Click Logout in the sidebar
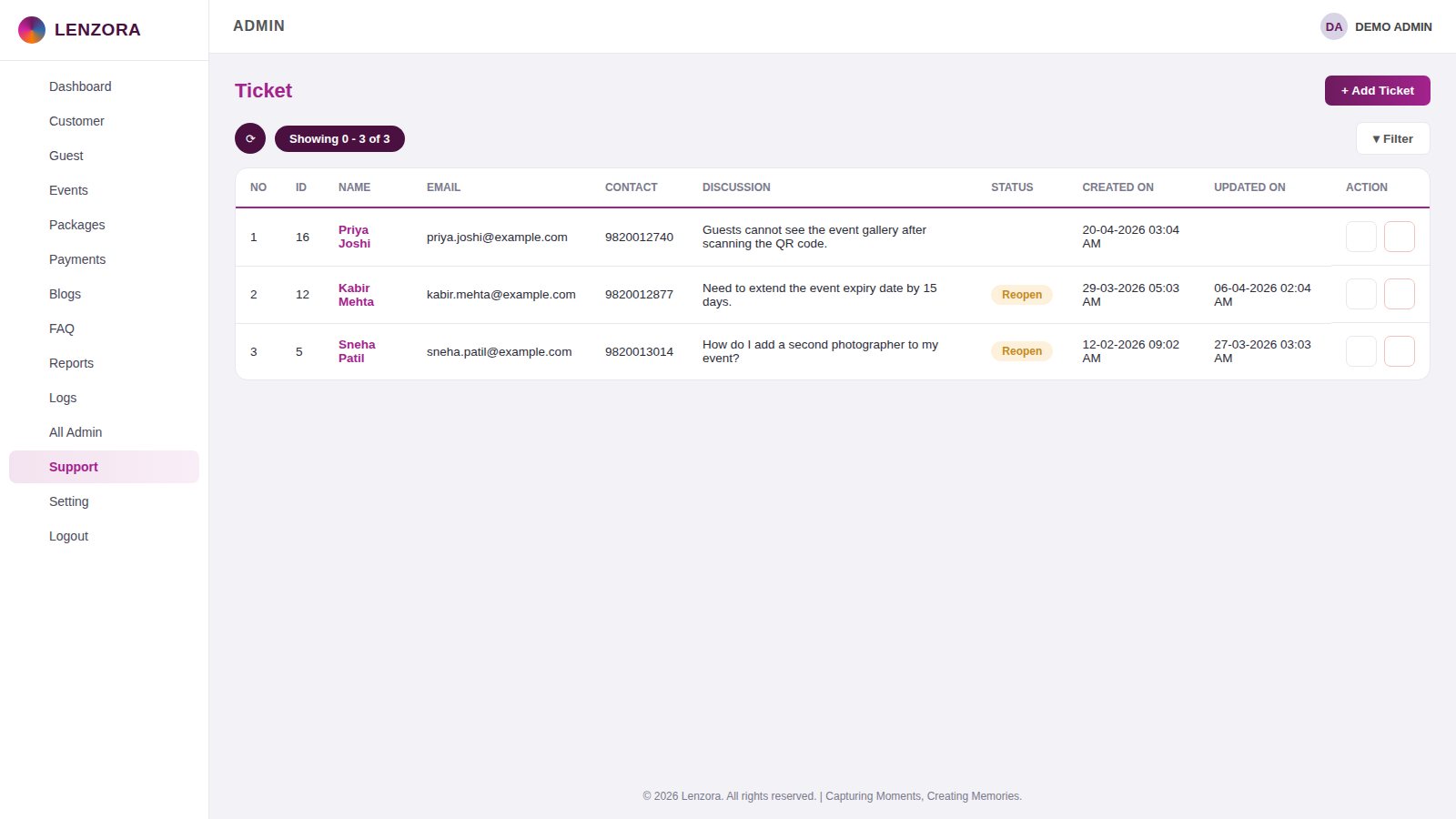 (x=104, y=536)
